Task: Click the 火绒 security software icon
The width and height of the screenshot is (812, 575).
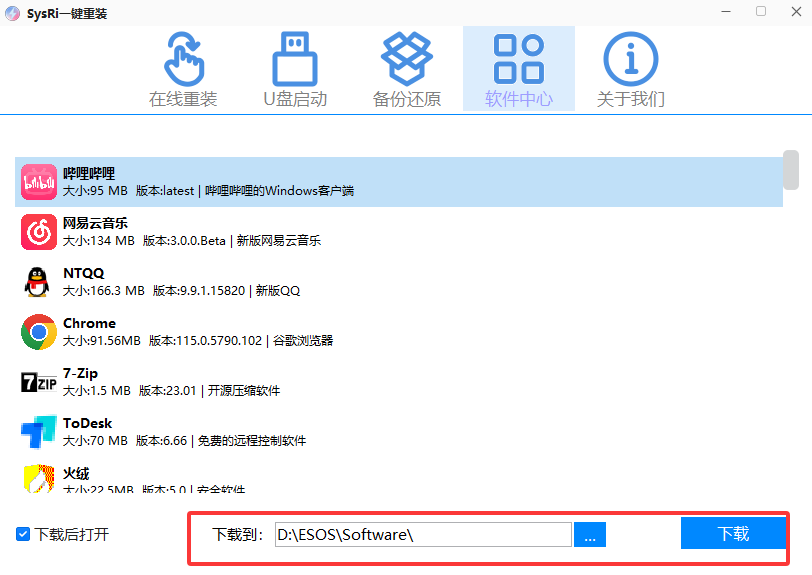Action: click(x=39, y=478)
